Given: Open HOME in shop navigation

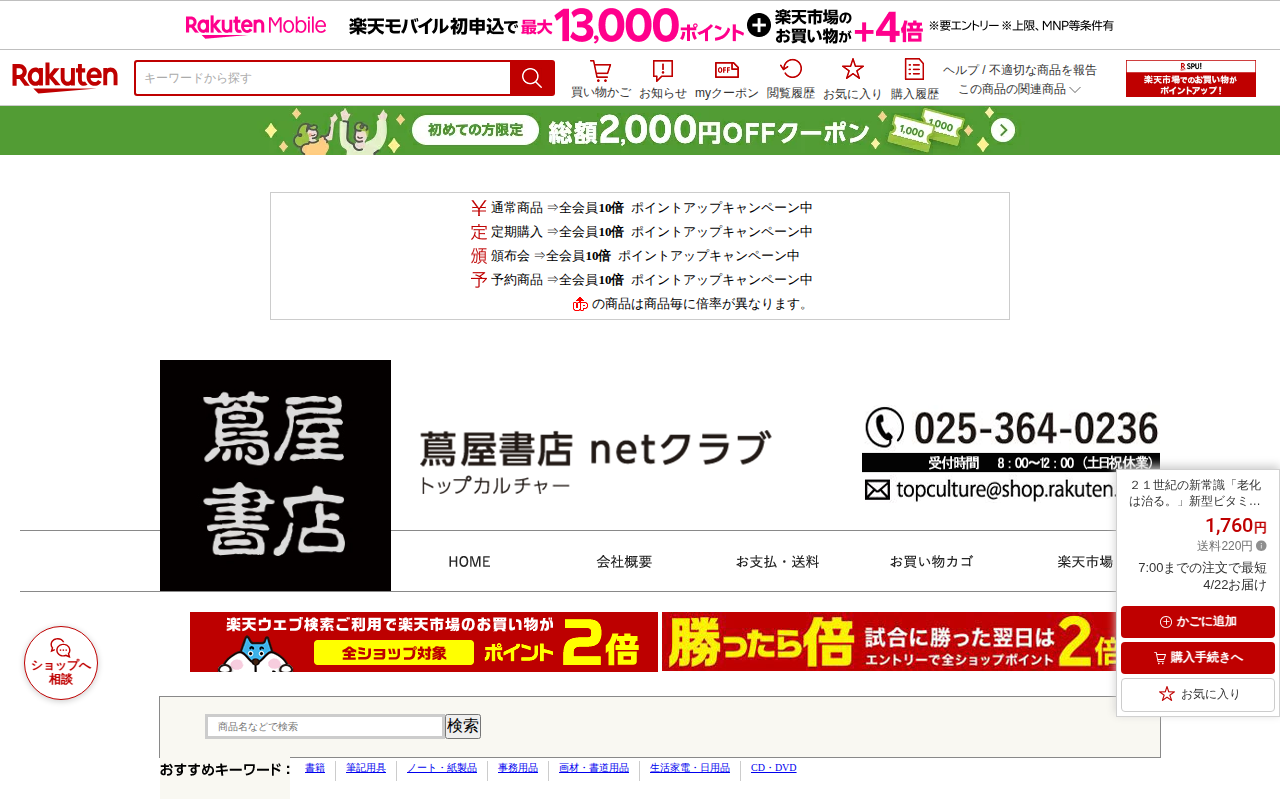Looking at the screenshot, I should coord(469,562).
